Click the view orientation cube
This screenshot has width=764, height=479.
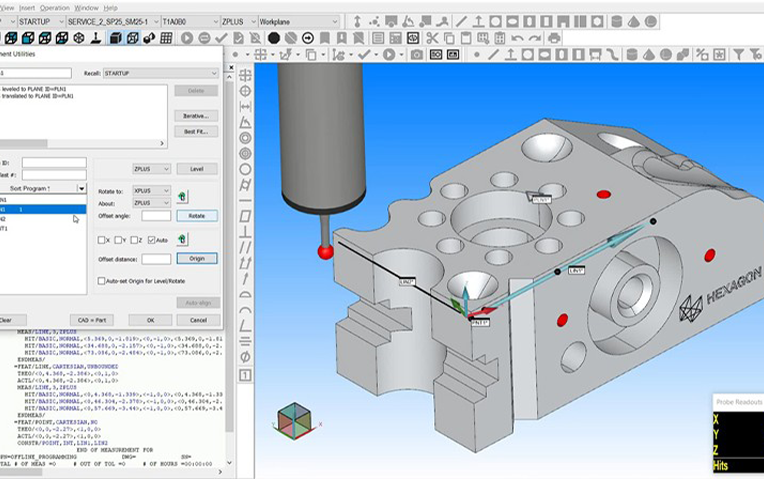click(x=292, y=418)
